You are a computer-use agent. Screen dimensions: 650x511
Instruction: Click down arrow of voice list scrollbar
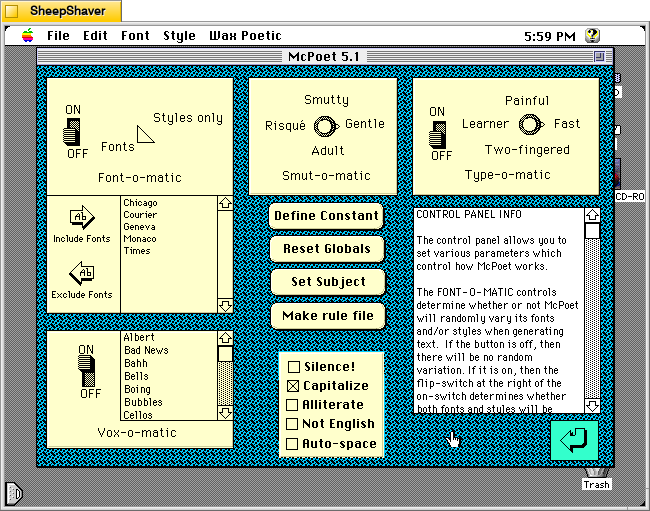225,413
